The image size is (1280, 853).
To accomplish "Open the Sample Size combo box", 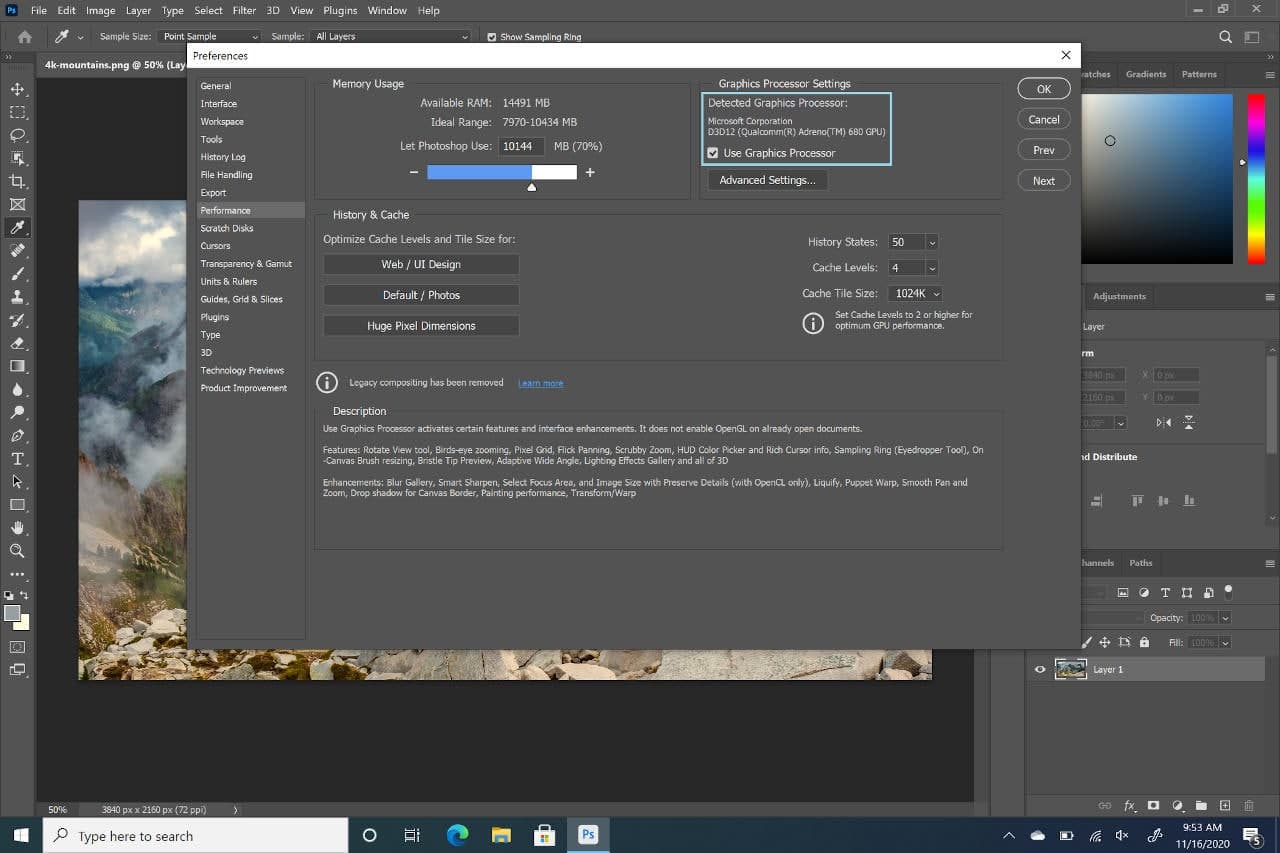I will pos(210,36).
